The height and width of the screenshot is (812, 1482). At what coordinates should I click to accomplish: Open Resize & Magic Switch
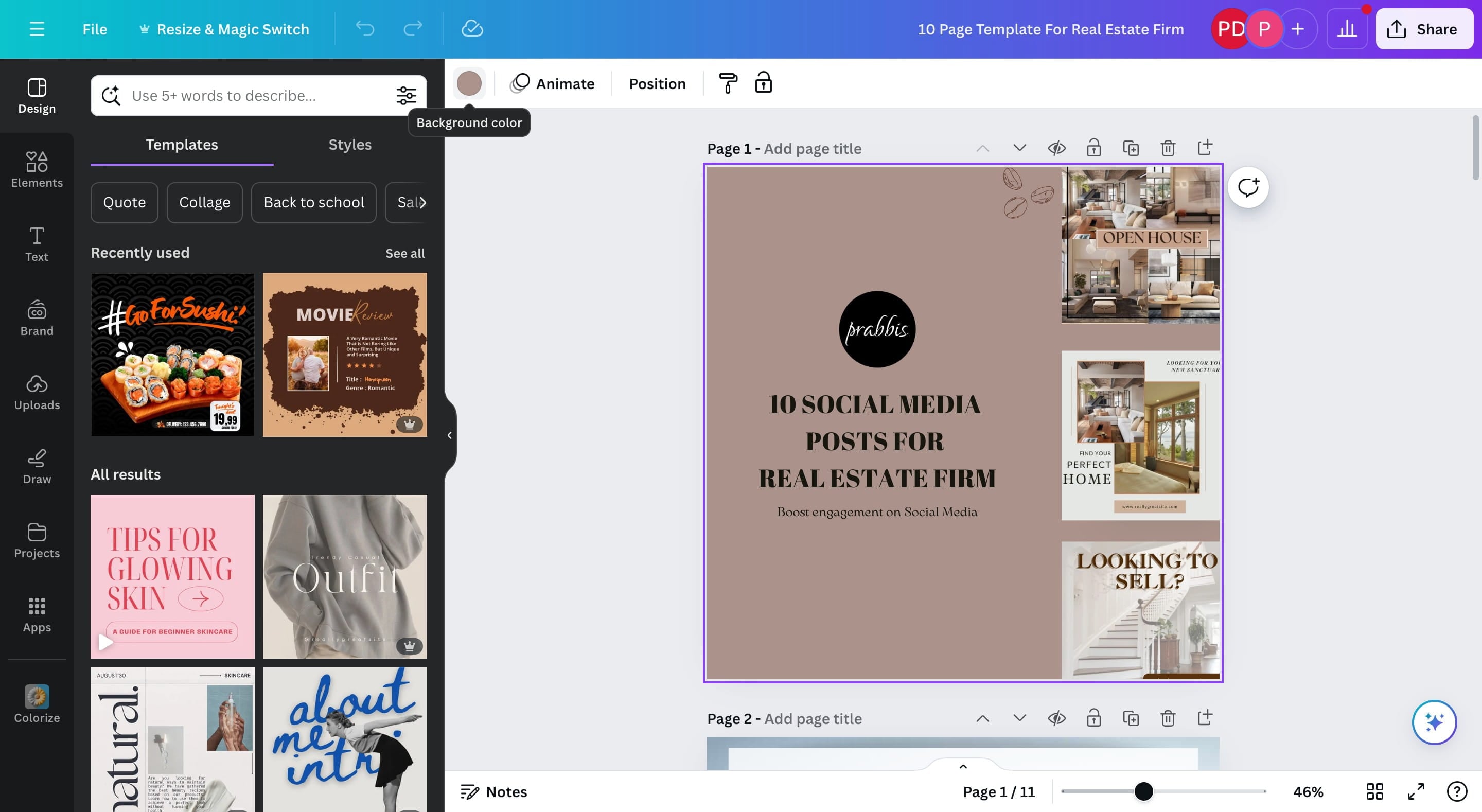coord(224,29)
